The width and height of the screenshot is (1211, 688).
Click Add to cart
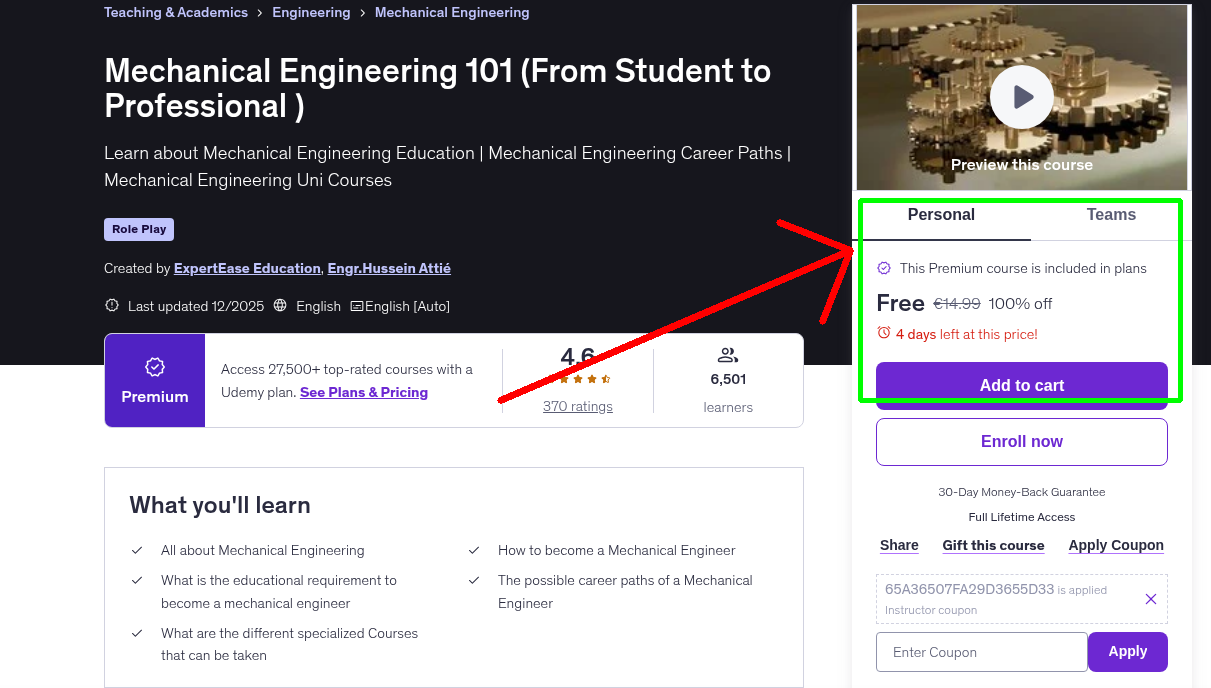tap(1021, 385)
